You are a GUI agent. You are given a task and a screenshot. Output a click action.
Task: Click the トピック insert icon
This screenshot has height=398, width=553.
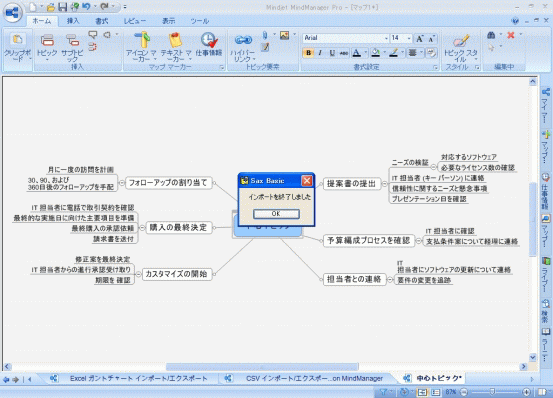click(x=47, y=40)
